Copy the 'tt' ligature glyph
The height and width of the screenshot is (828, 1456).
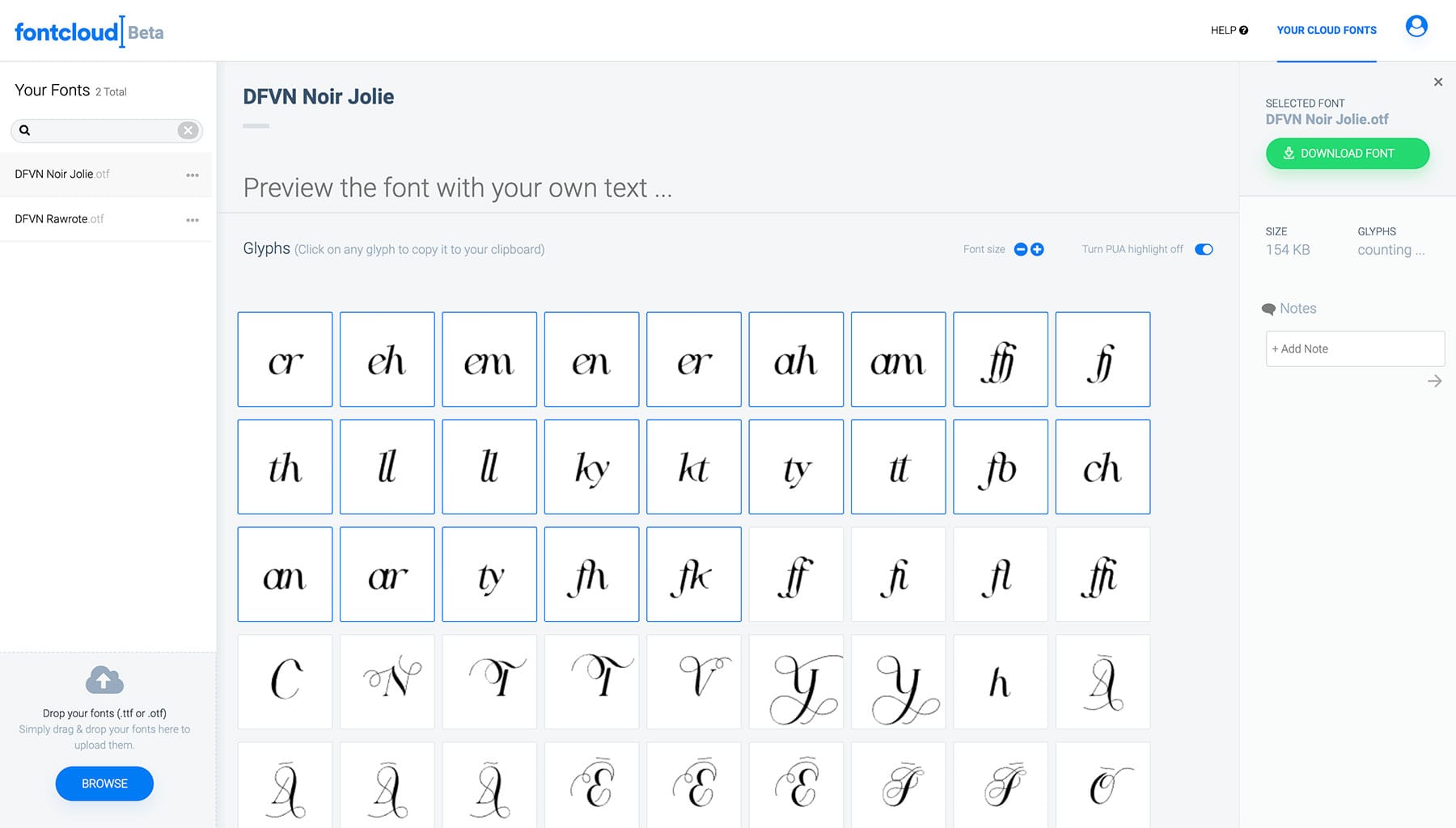[899, 467]
